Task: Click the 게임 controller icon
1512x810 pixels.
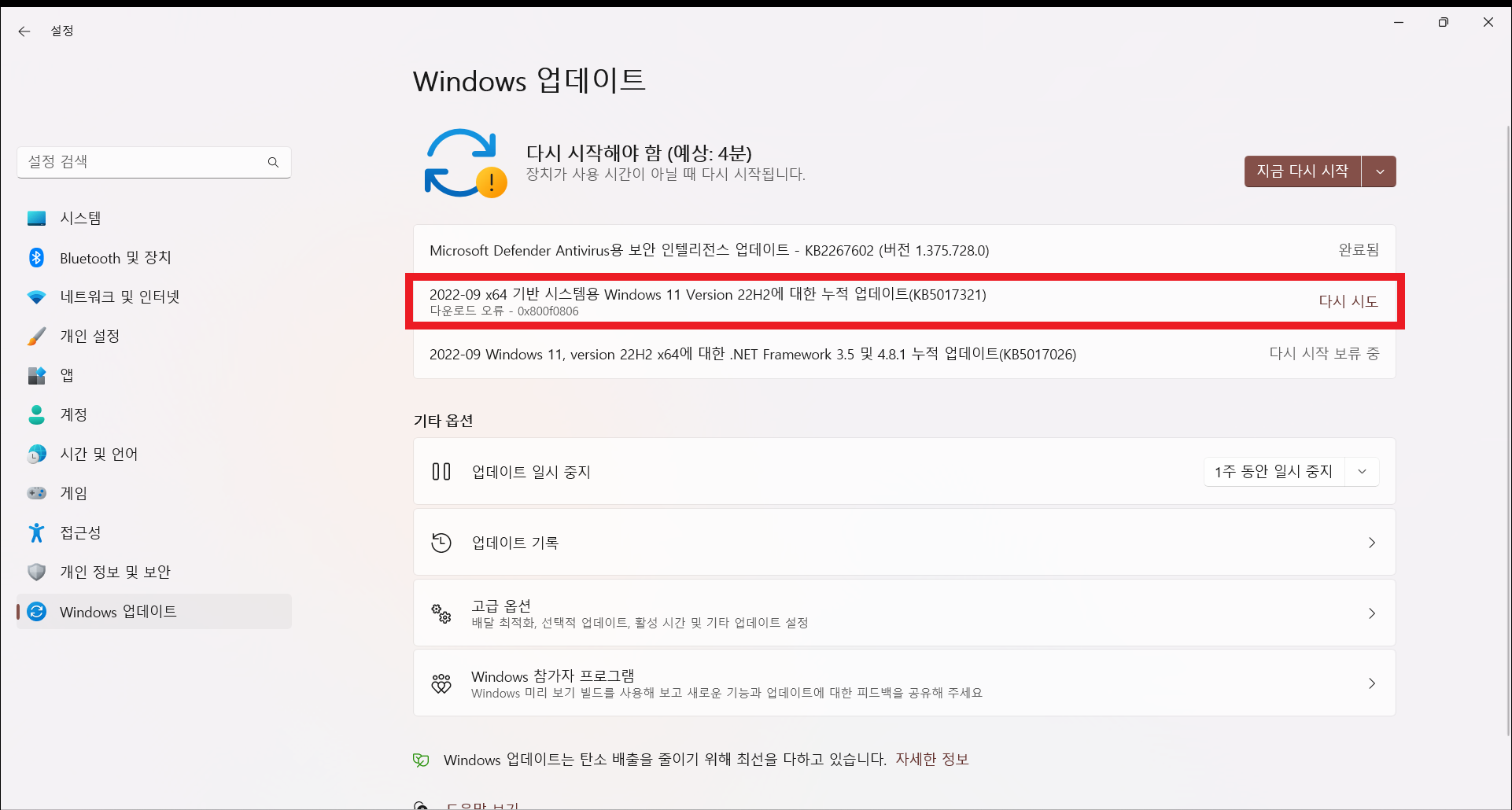Action: pyautogui.click(x=36, y=493)
